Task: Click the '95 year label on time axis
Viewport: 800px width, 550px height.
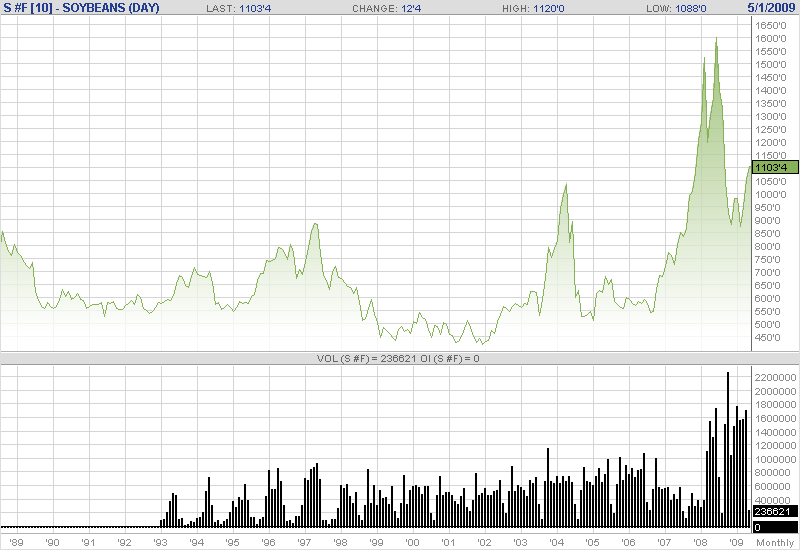Action: tap(233, 542)
